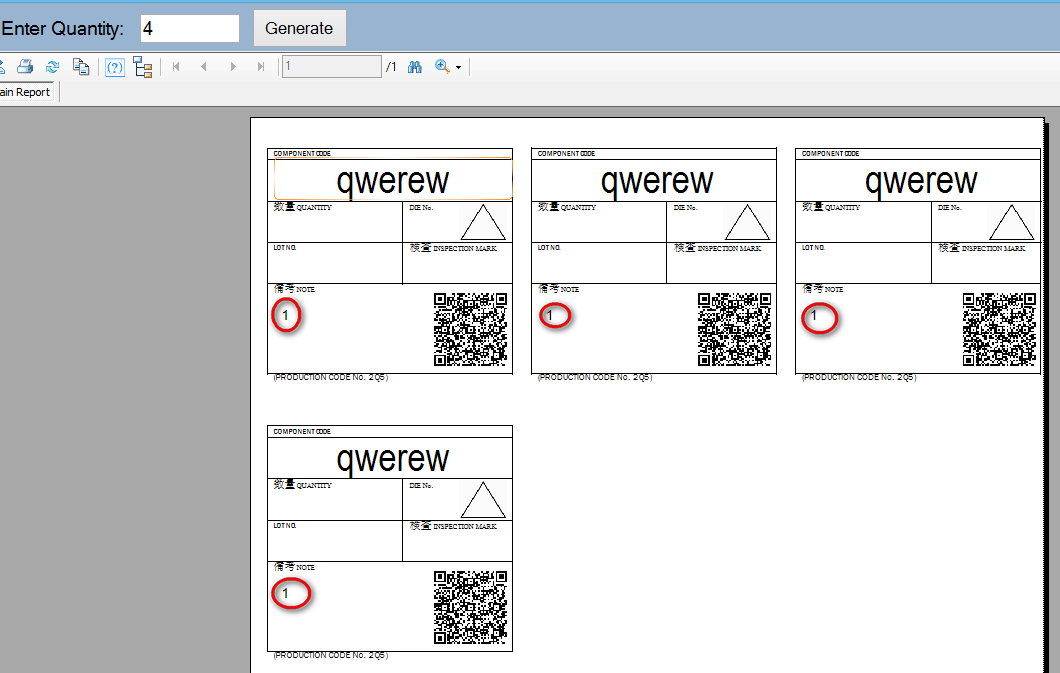Click the Zoom magnifier icon
The image size is (1060, 673).
click(x=442, y=66)
